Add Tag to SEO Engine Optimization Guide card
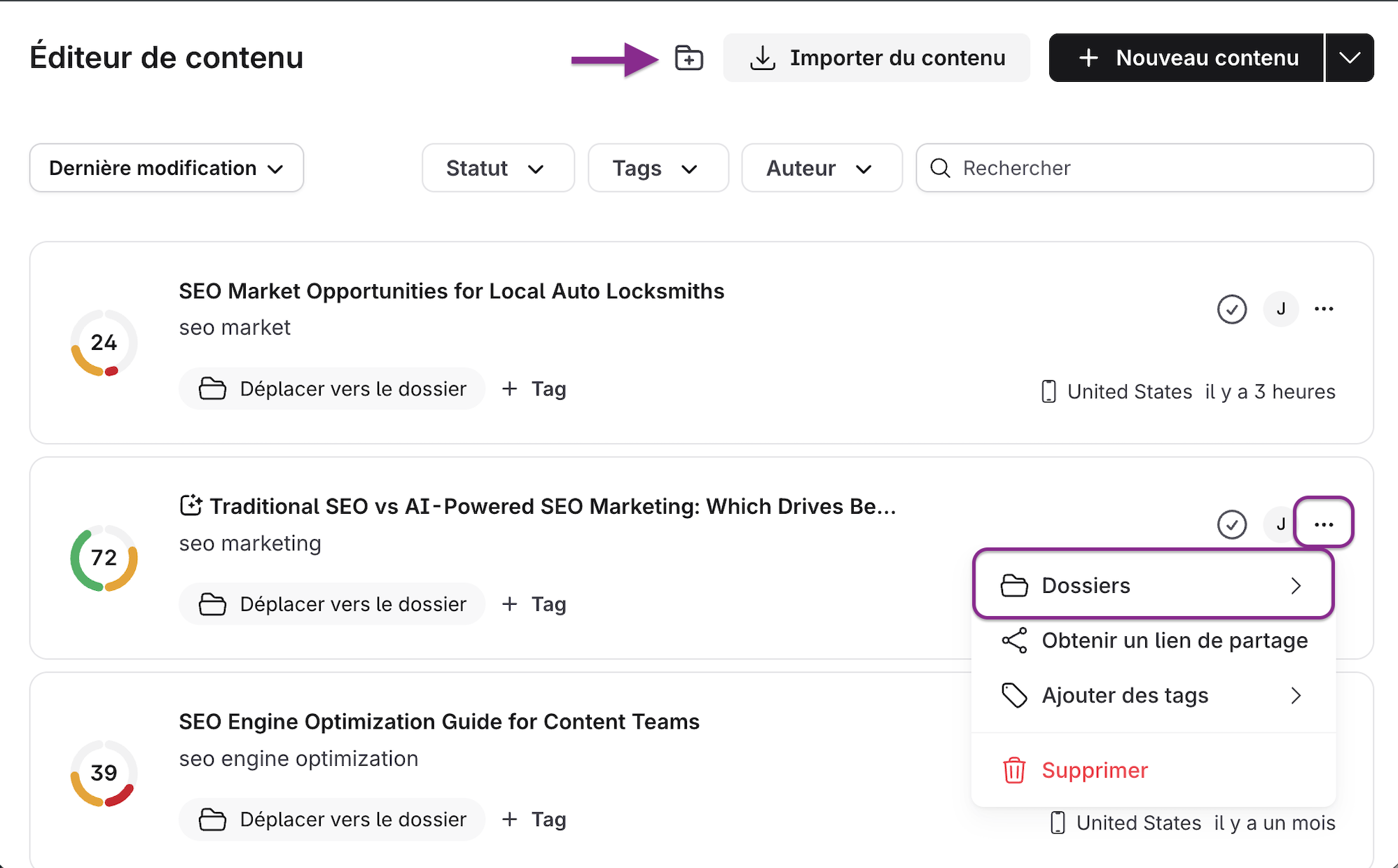Viewport: 1398px width, 868px height. (534, 819)
